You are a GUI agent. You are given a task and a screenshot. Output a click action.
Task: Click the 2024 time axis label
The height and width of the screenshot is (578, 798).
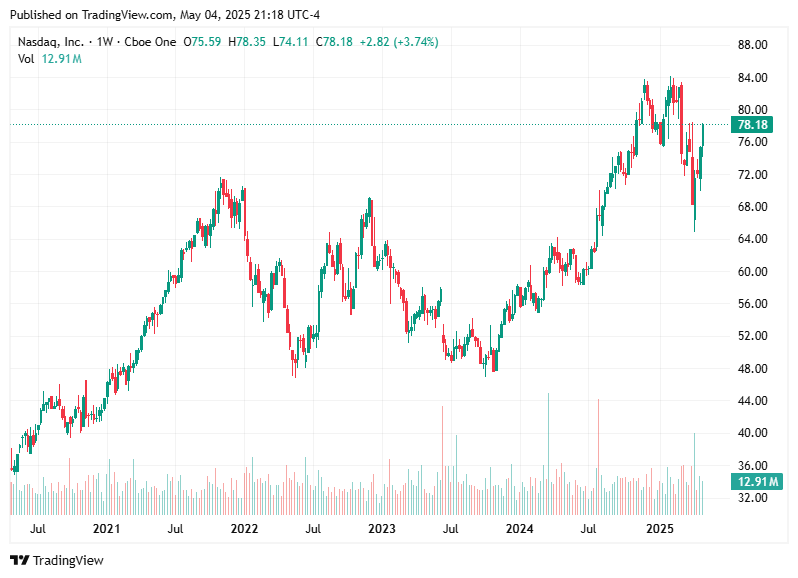pos(520,529)
